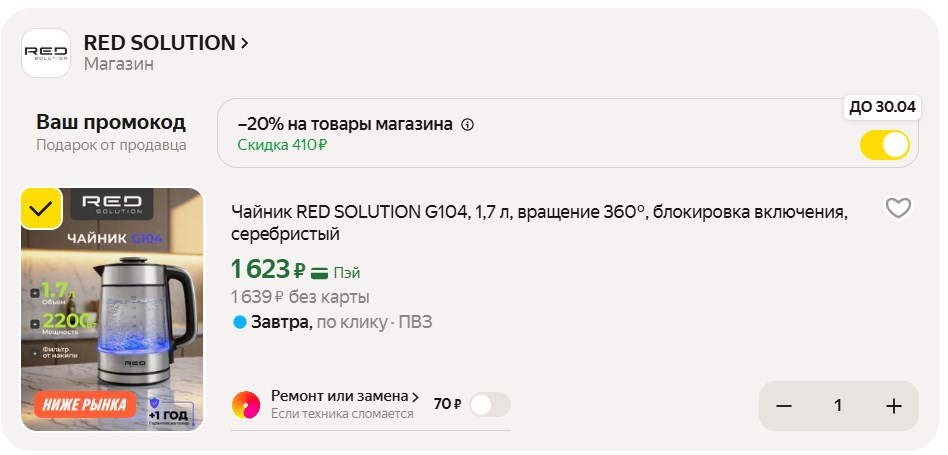Increase quantity with the plus button
Viewport: 948px width, 455px height.
[x=893, y=406]
